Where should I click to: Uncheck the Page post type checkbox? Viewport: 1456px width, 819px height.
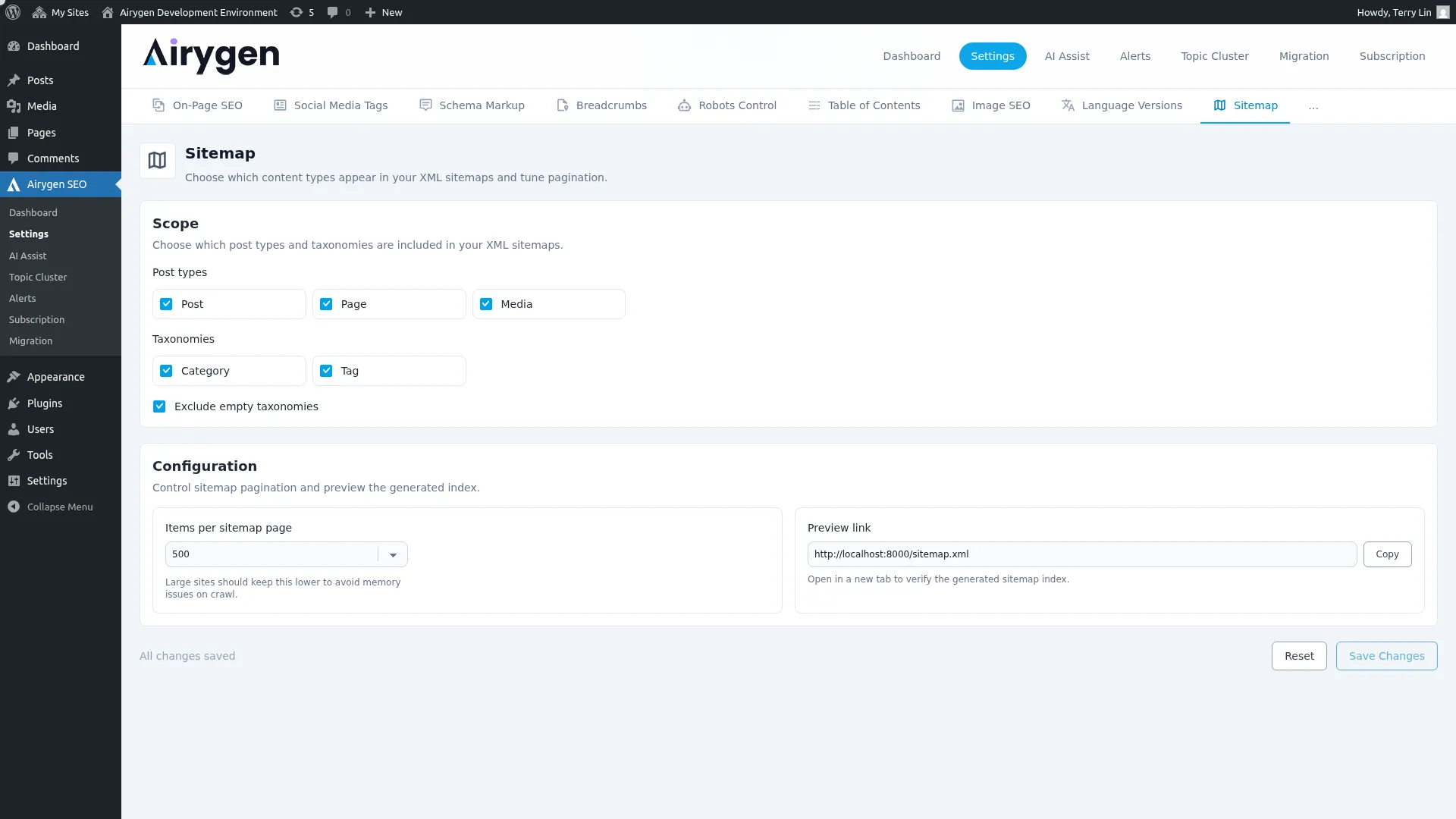[326, 304]
